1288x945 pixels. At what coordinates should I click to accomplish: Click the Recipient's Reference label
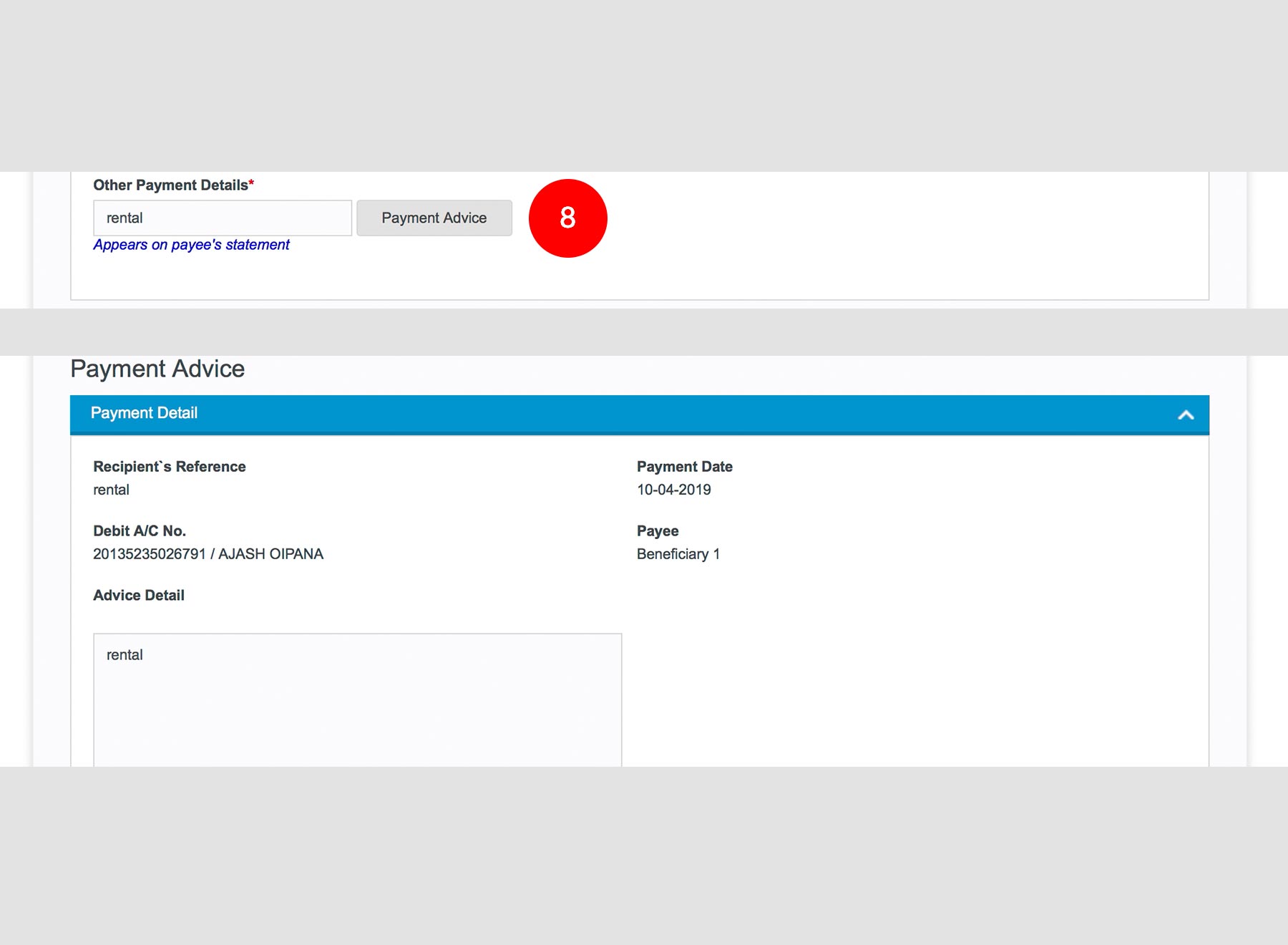coord(170,467)
